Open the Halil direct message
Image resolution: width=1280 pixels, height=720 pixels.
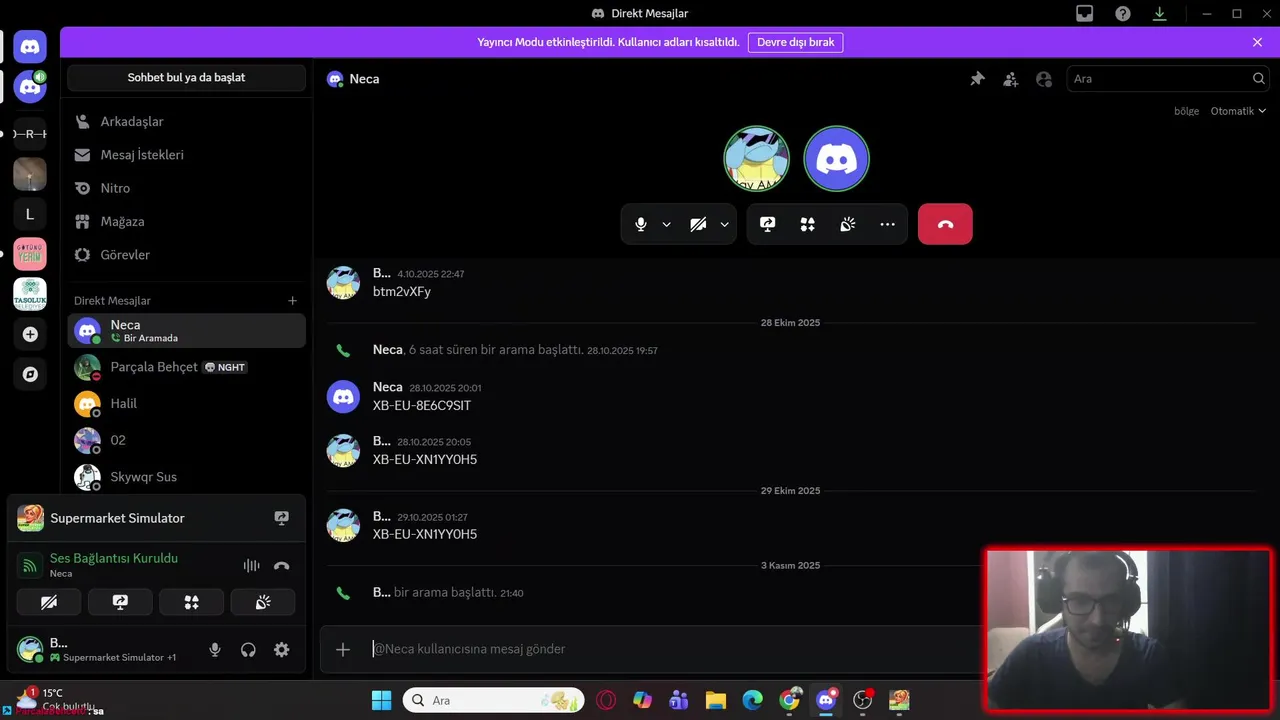tap(186, 404)
